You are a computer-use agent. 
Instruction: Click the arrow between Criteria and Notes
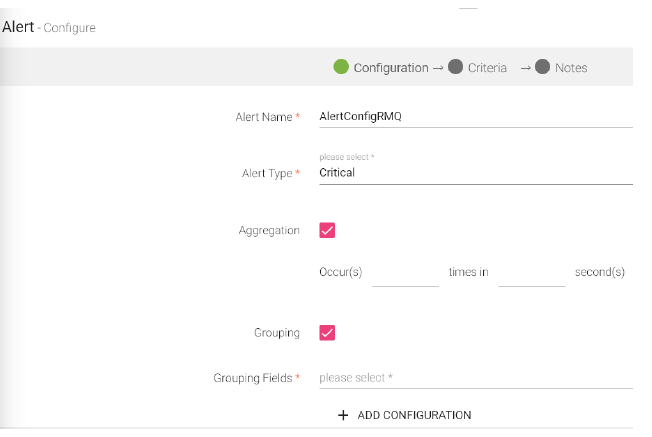[524, 68]
